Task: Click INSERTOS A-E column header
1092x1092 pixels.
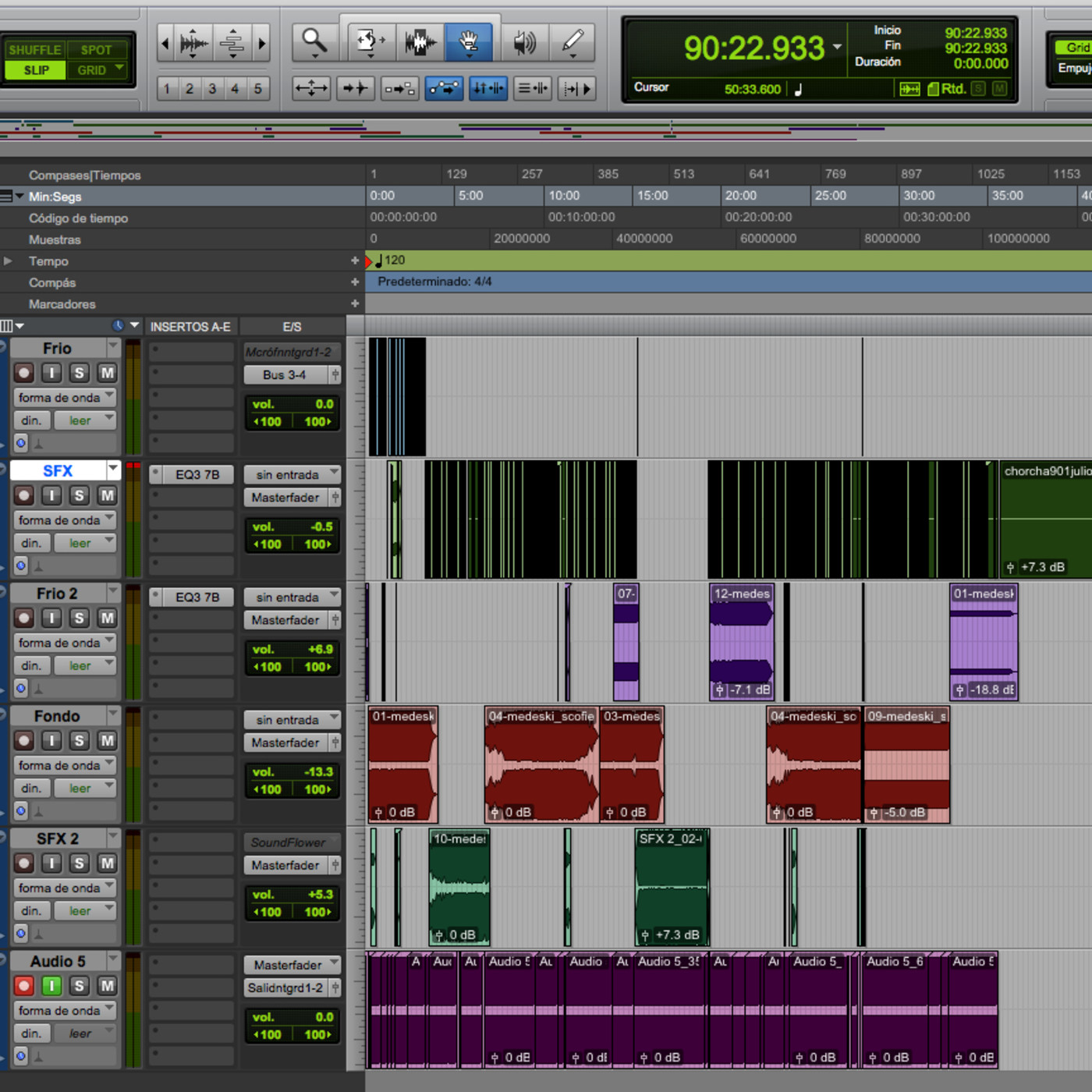Action: coord(191,327)
